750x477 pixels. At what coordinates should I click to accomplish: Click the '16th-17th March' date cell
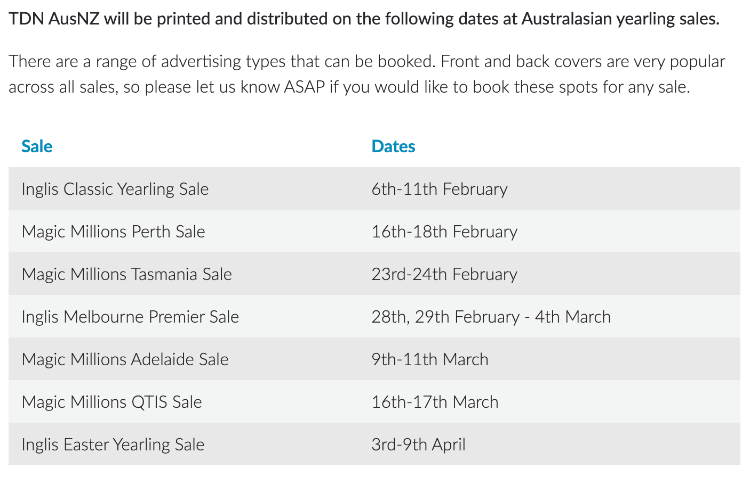pos(435,402)
